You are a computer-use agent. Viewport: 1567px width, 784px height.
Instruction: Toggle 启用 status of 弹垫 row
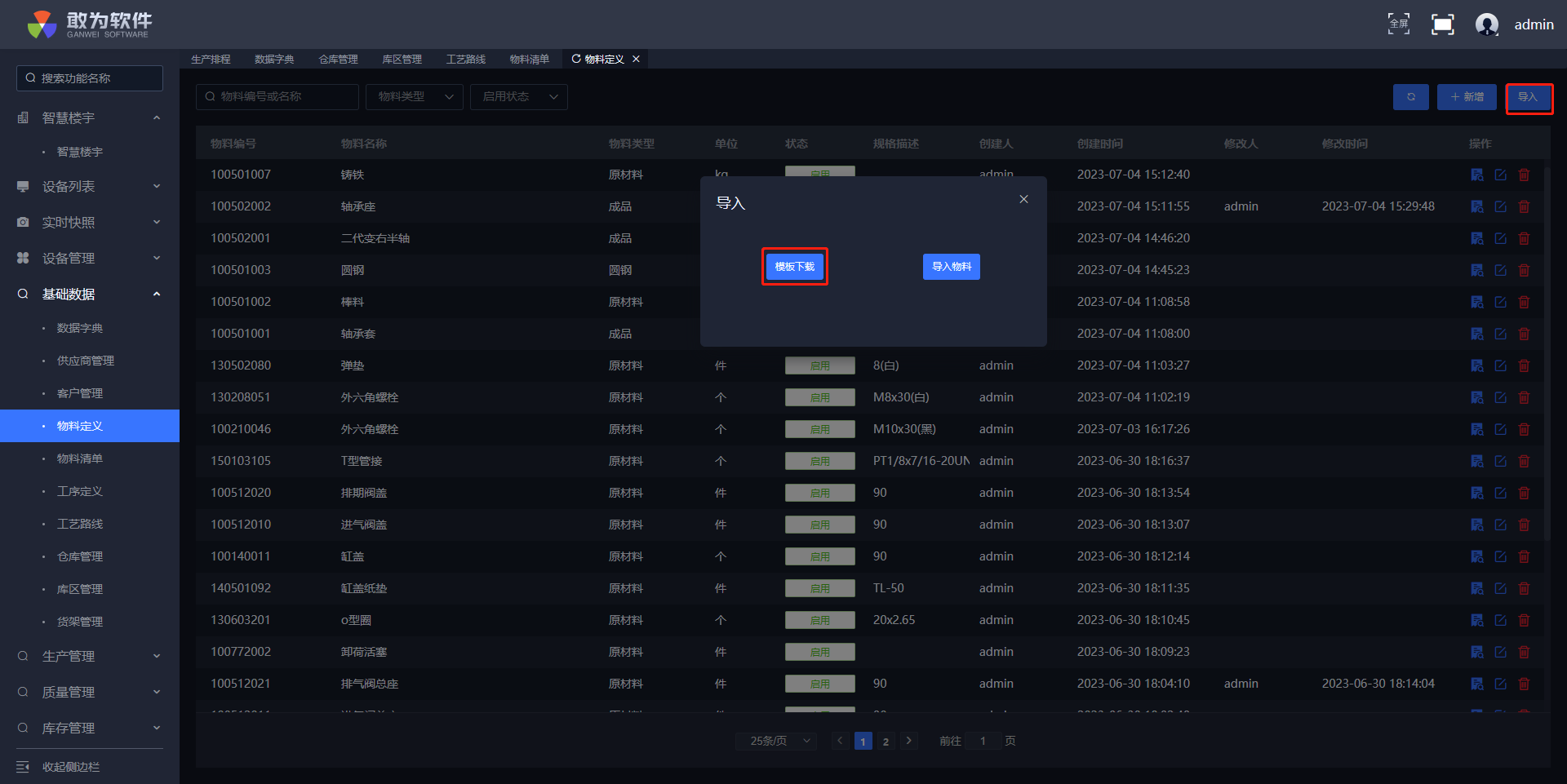coord(819,365)
